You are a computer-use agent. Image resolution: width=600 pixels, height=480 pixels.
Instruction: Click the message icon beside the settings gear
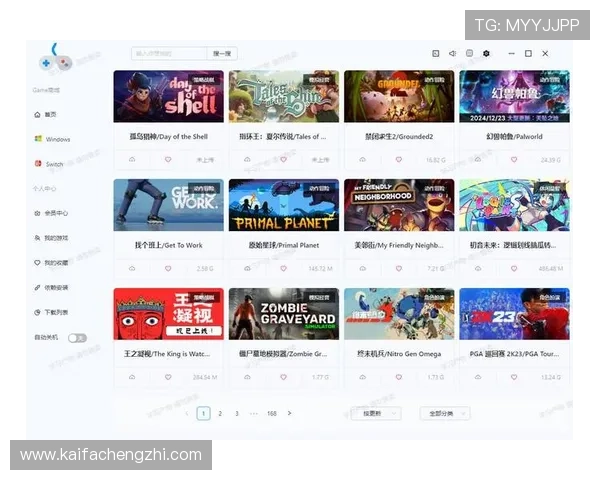point(470,54)
